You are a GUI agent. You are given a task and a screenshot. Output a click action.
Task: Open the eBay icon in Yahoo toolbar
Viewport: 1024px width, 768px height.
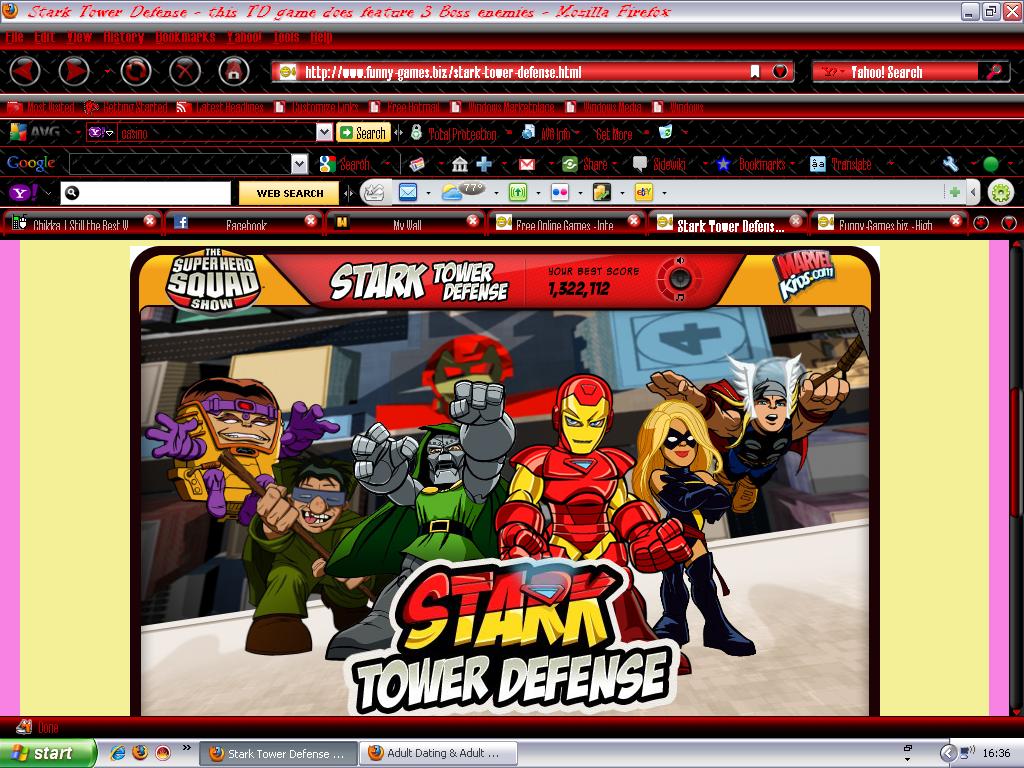tap(644, 193)
